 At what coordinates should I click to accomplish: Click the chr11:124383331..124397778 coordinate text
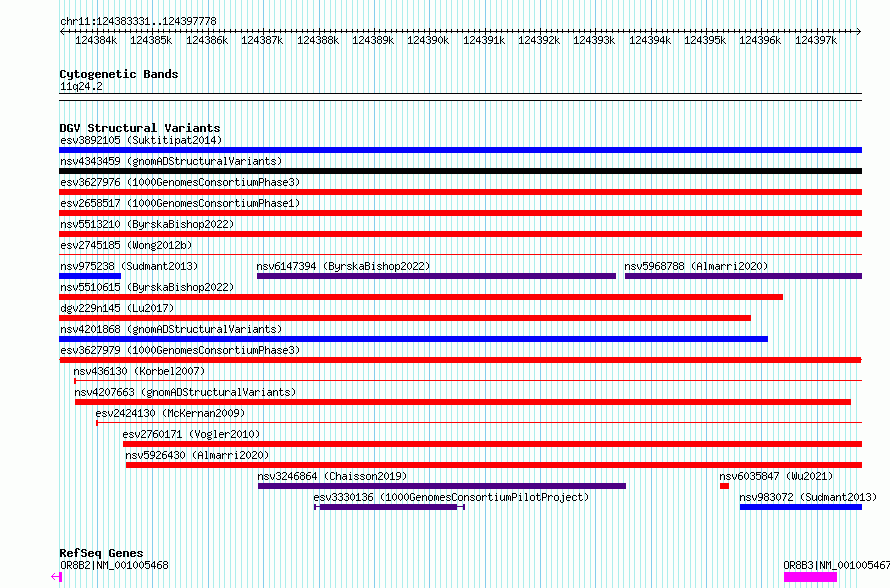(138, 21)
